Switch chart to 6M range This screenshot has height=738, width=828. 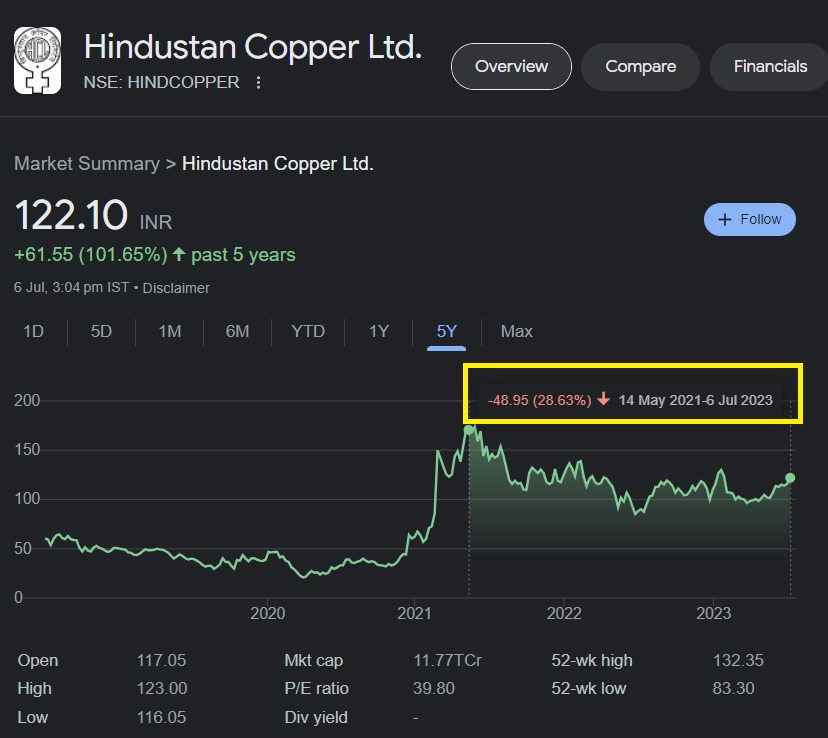click(237, 332)
